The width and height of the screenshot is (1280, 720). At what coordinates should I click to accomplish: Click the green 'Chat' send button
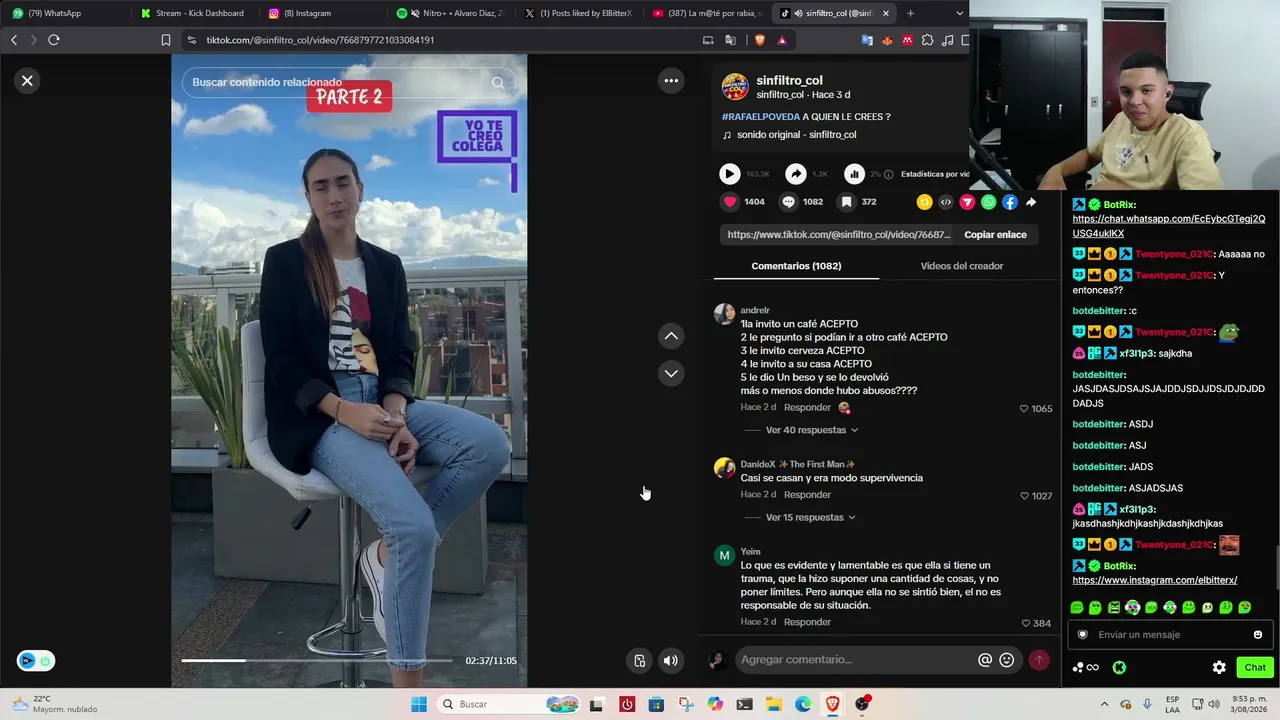pos(1255,667)
